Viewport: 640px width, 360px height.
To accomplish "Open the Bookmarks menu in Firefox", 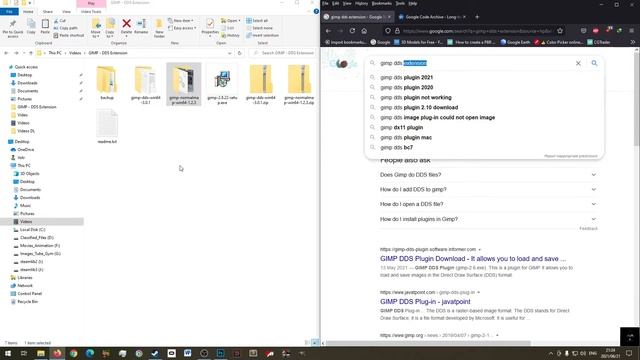I will coord(382,4).
